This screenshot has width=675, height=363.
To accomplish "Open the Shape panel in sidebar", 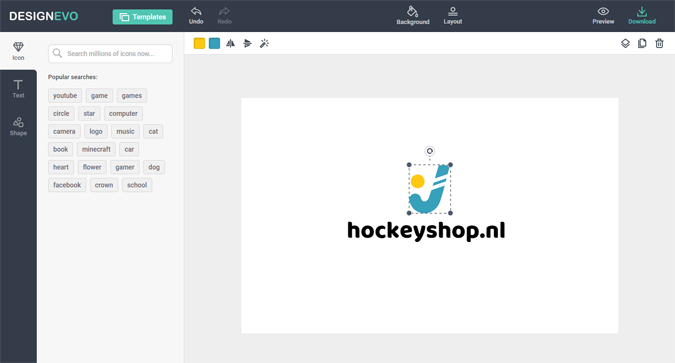I will click(x=18, y=126).
